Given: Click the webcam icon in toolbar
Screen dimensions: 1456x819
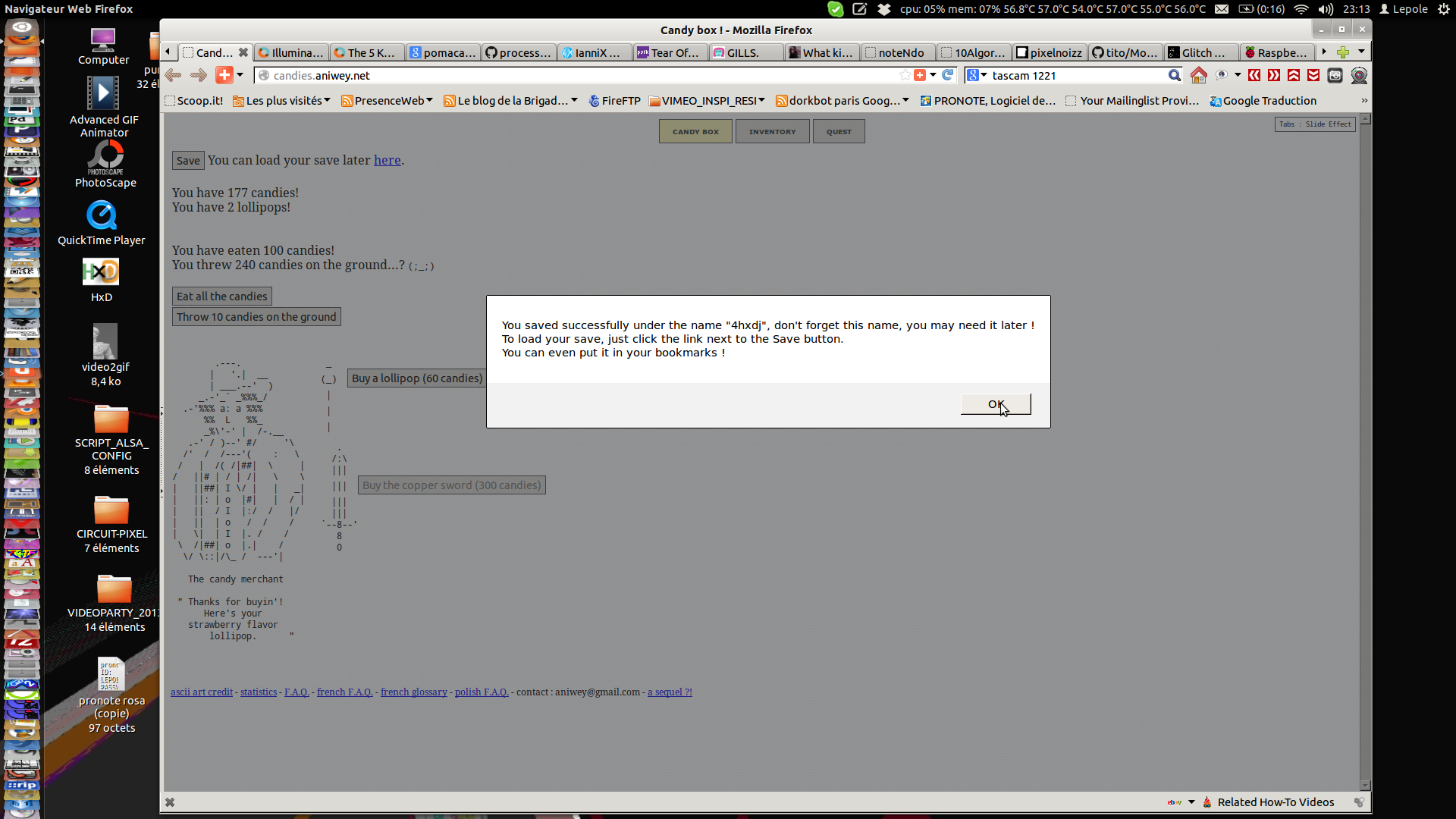Looking at the screenshot, I should [1359, 75].
